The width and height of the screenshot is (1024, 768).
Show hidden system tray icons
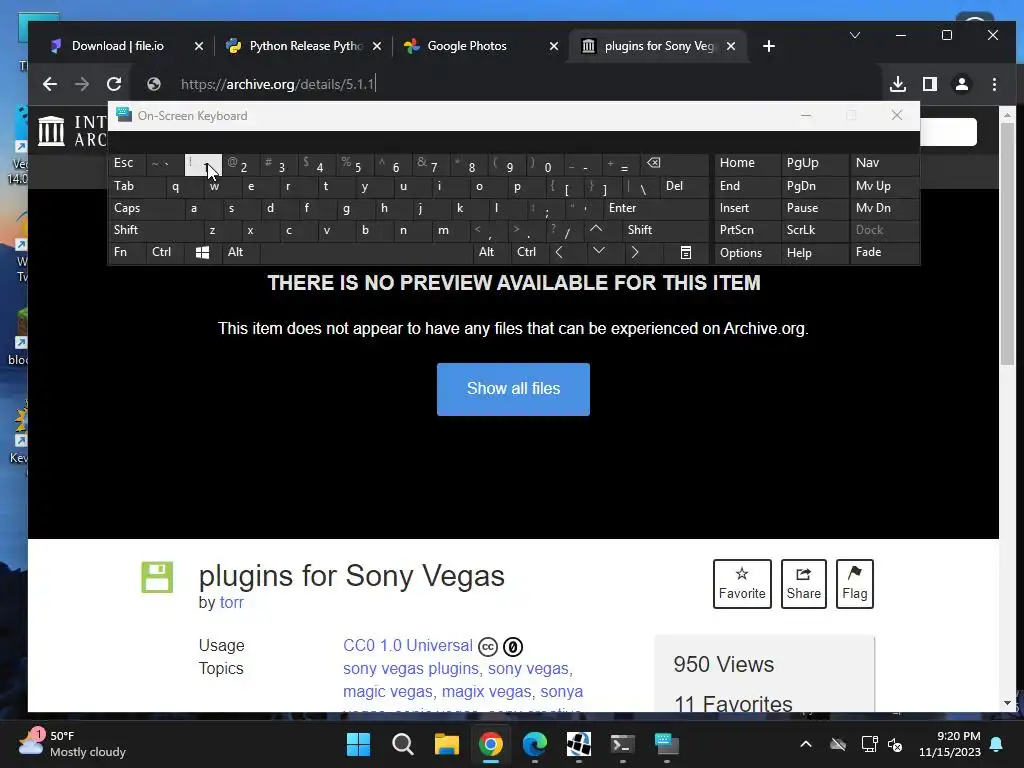click(x=806, y=744)
